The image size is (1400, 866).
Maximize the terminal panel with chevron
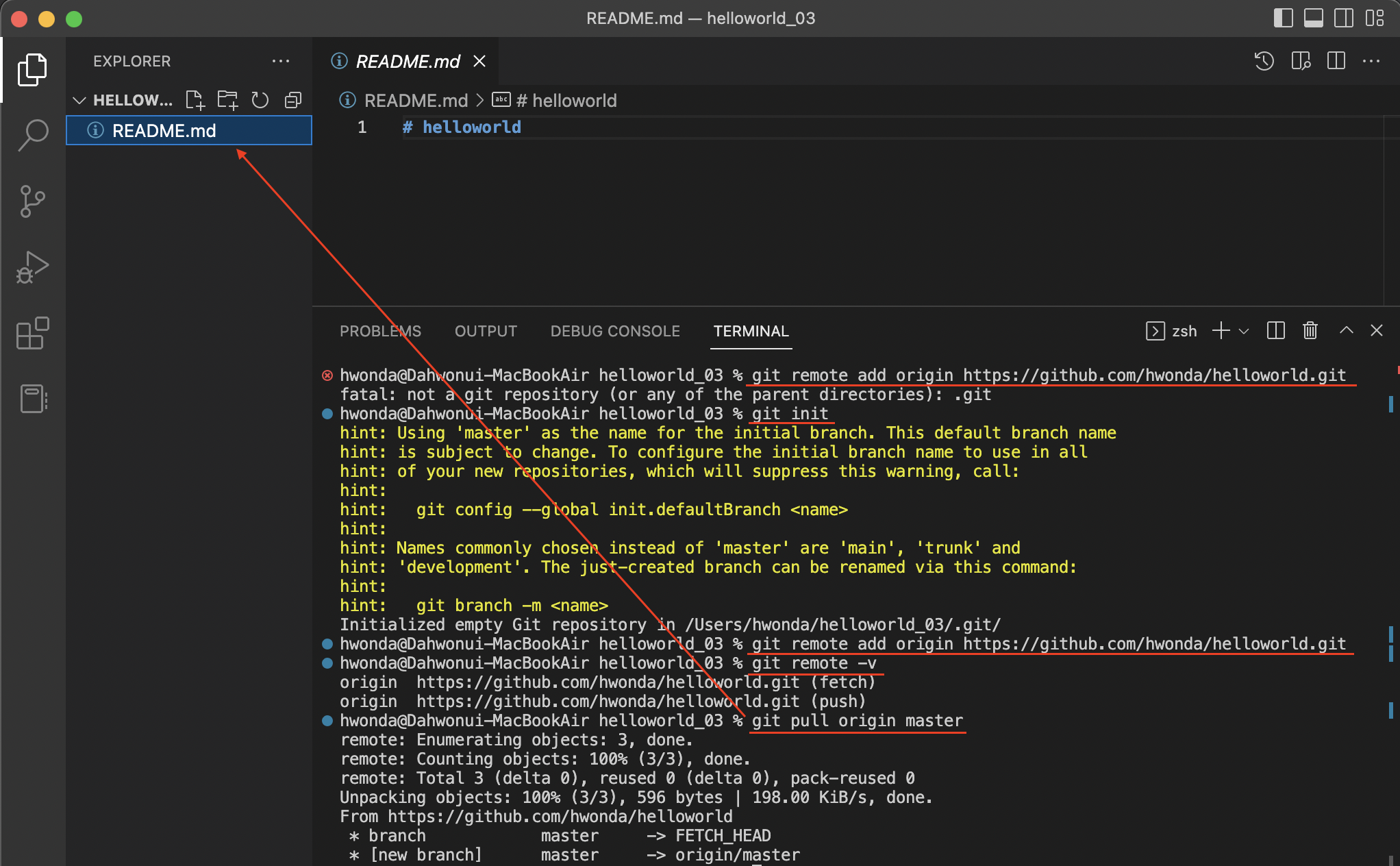point(1346,331)
